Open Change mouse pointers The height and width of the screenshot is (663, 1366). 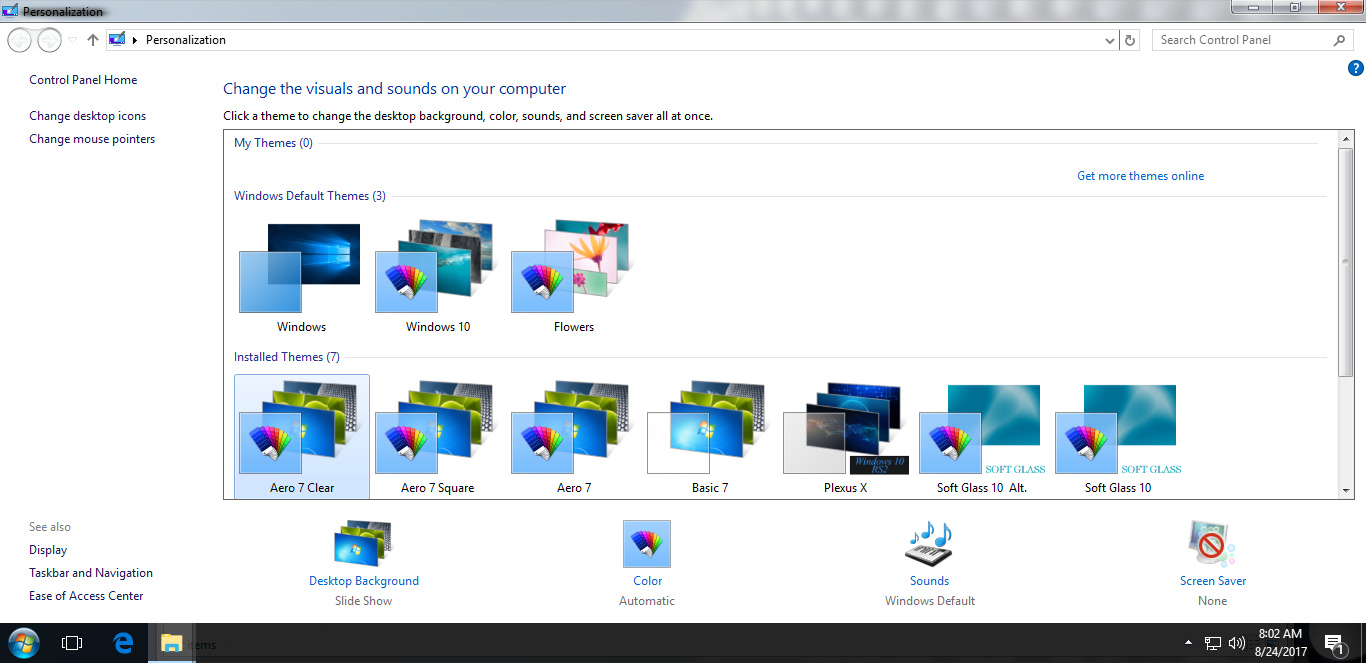[x=92, y=139]
